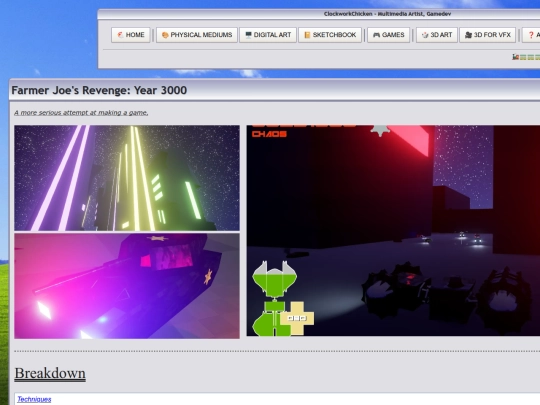The image size is (540, 405).
Task: Open the pink and purple tank render
Action: tap(127, 286)
